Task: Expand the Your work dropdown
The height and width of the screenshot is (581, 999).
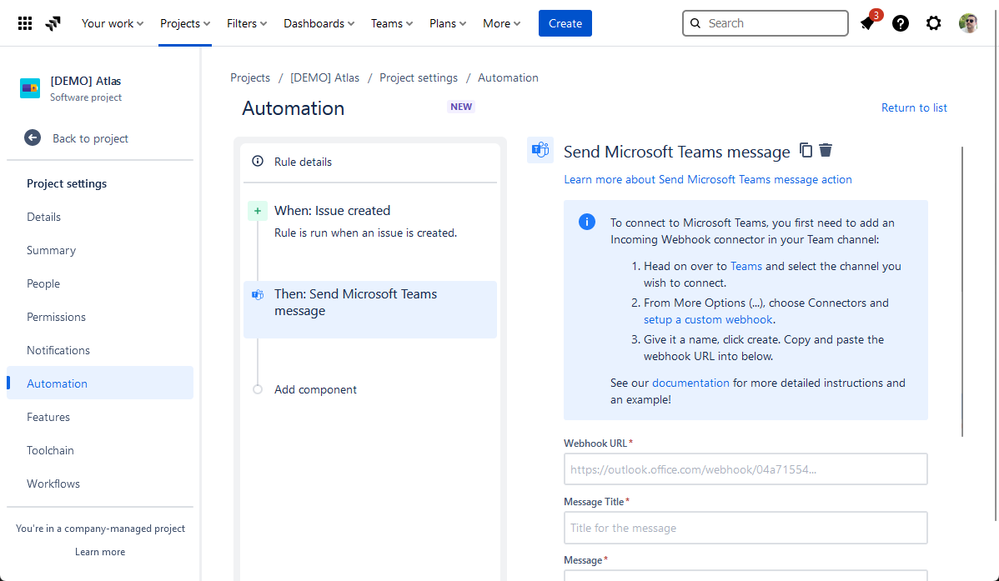Action: click(112, 23)
